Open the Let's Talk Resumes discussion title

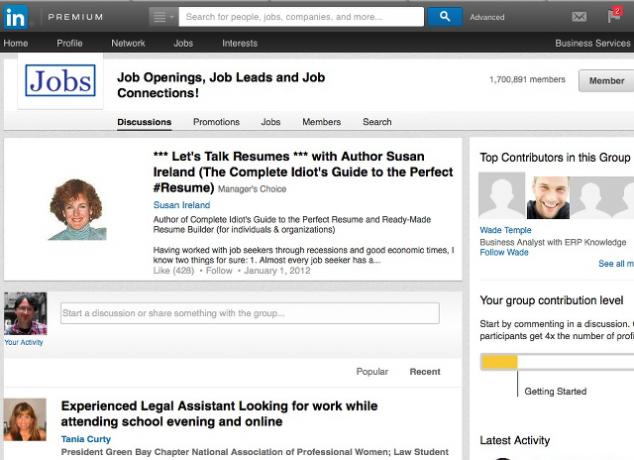[303, 172]
